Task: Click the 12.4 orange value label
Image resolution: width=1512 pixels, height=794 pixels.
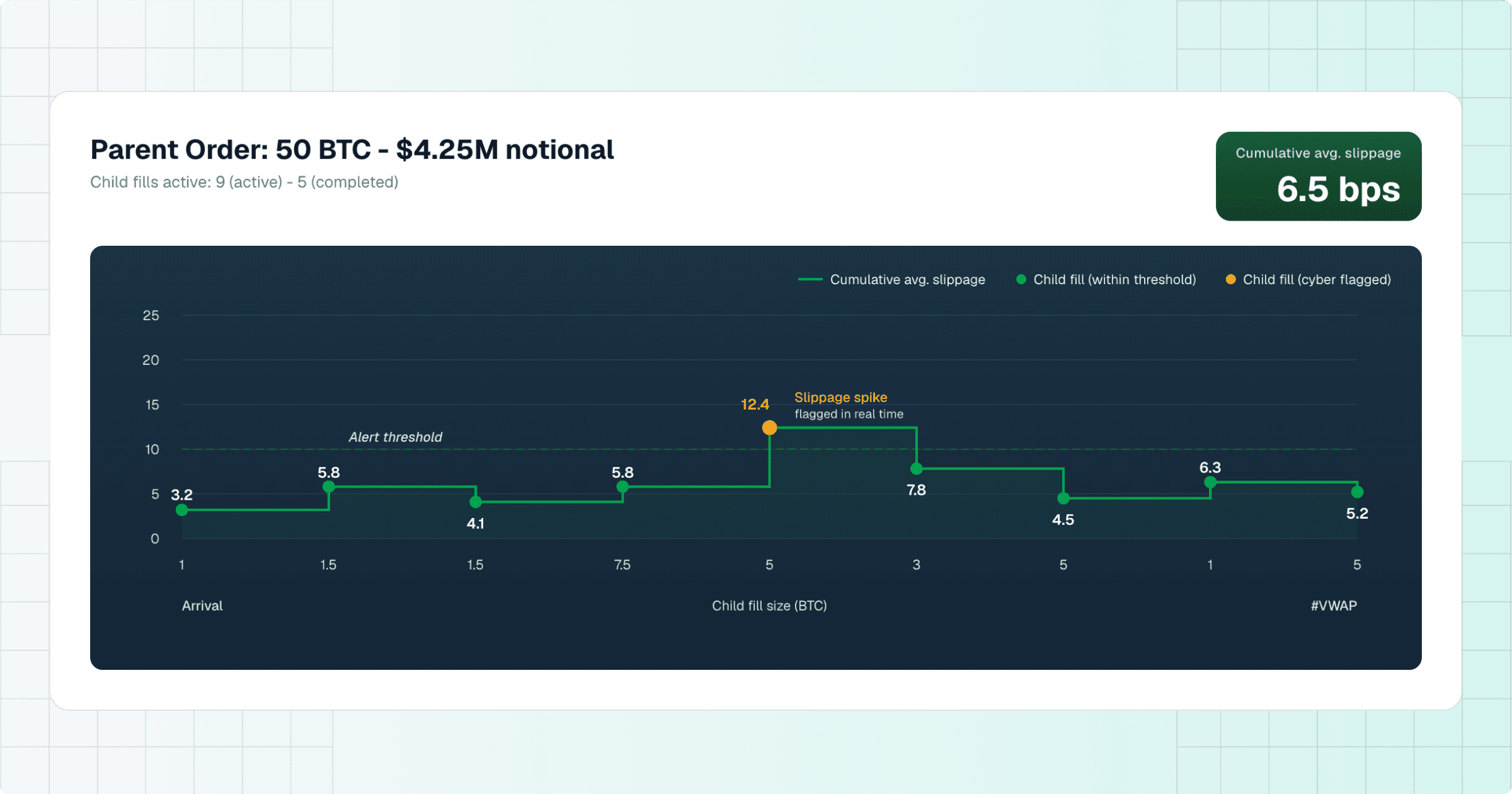Action: tap(754, 405)
